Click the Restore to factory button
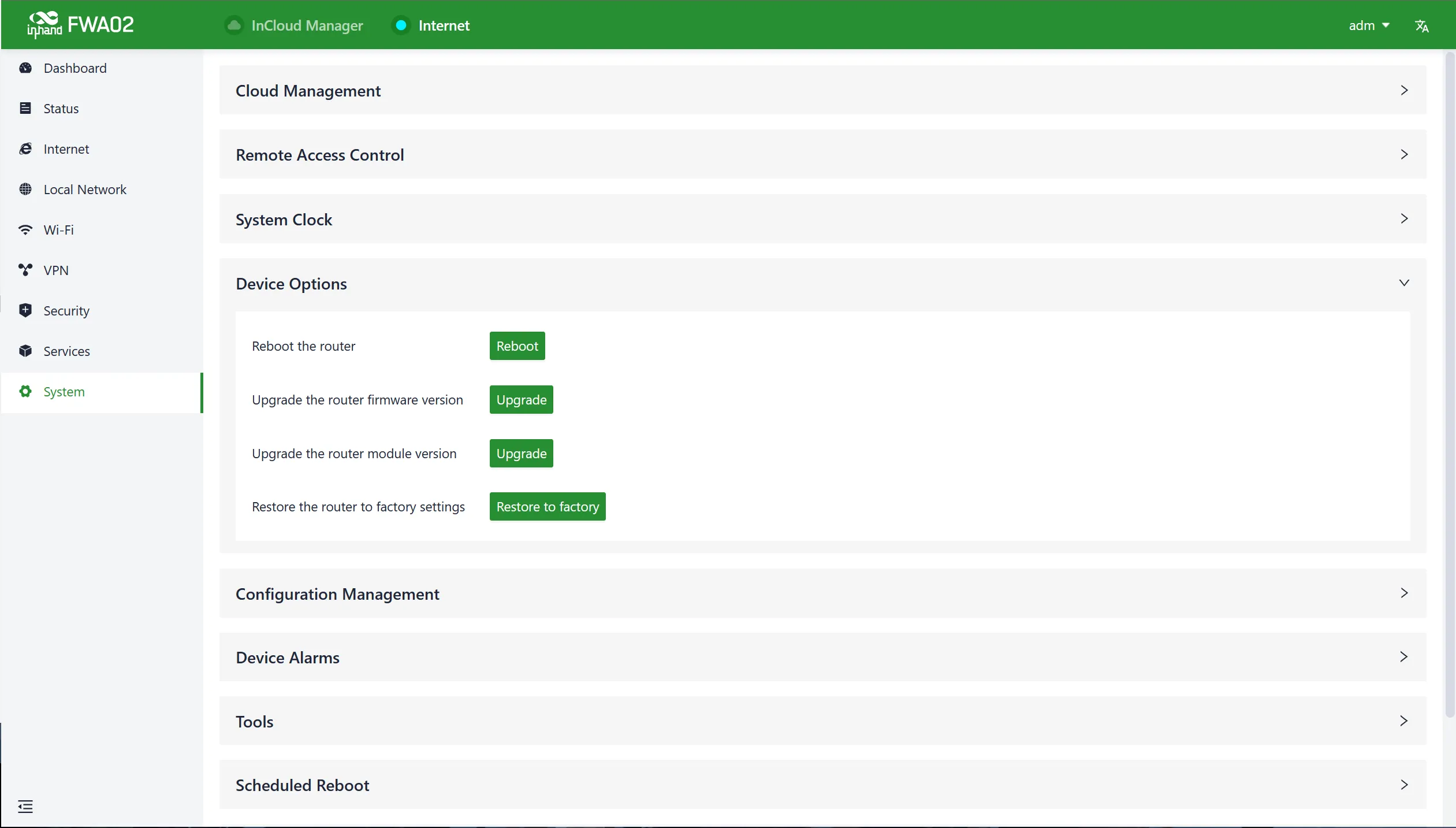 pyautogui.click(x=547, y=506)
